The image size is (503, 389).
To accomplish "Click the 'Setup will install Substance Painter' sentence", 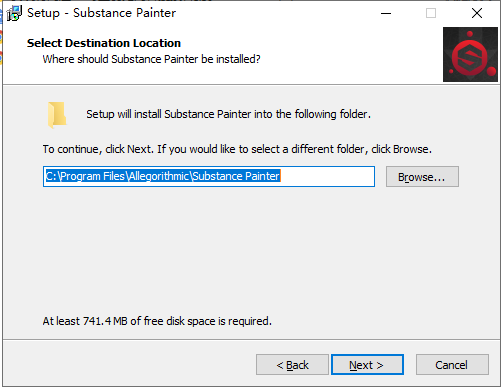I will pos(228,114).
